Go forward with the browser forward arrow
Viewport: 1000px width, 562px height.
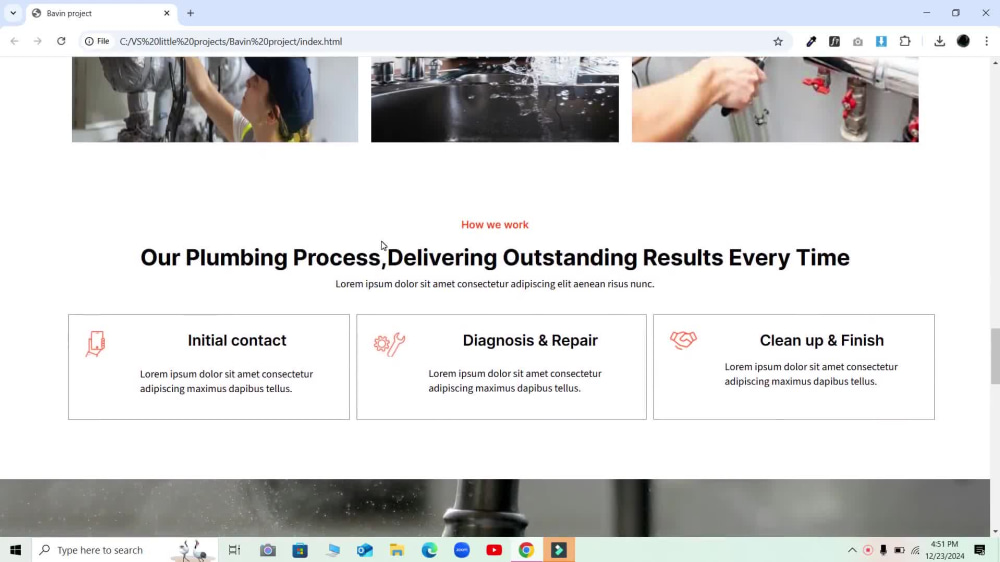pyautogui.click(x=38, y=41)
